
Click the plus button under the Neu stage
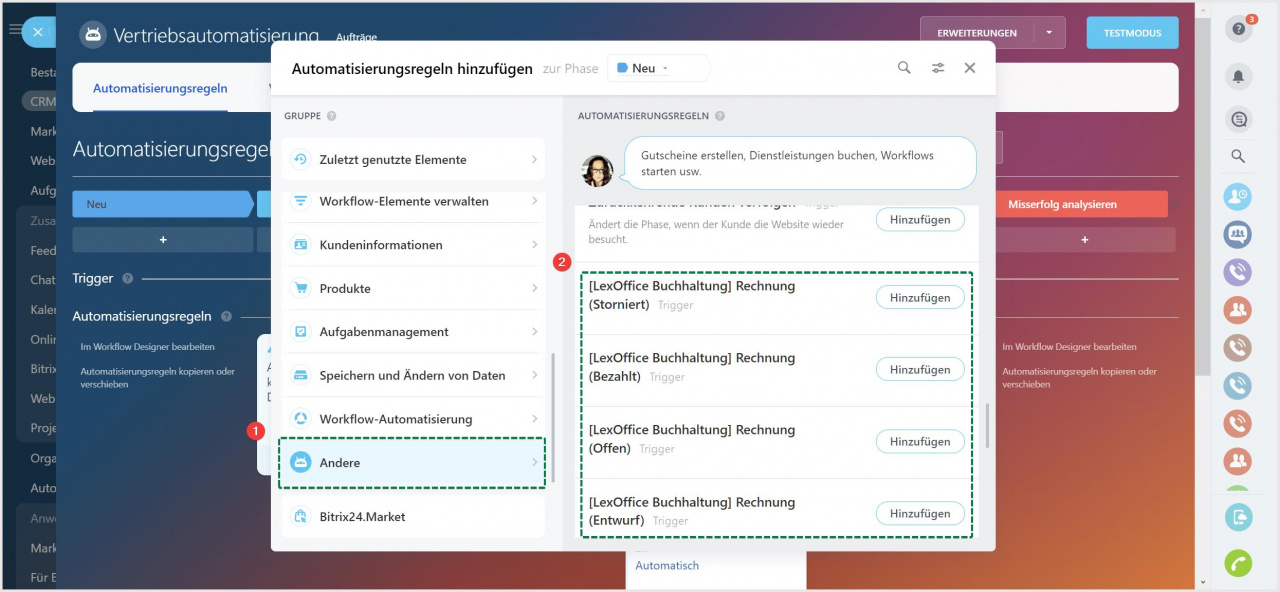pyautogui.click(x=162, y=240)
